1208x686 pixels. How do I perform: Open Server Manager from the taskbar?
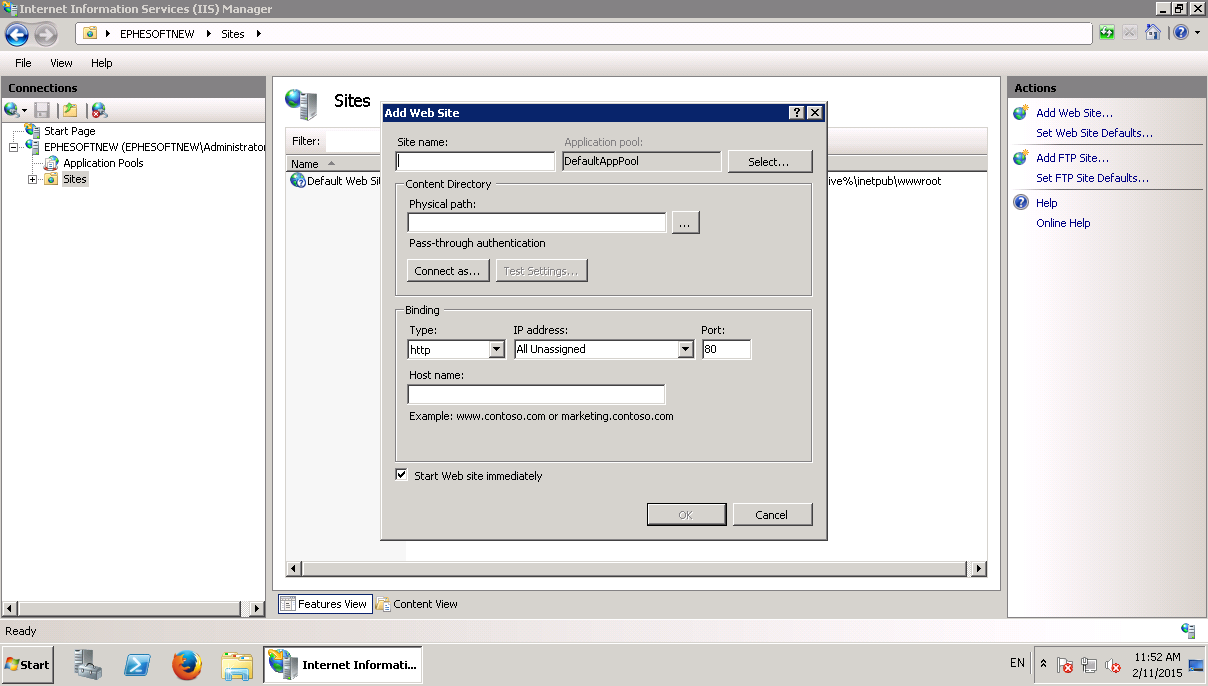click(x=88, y=664)
